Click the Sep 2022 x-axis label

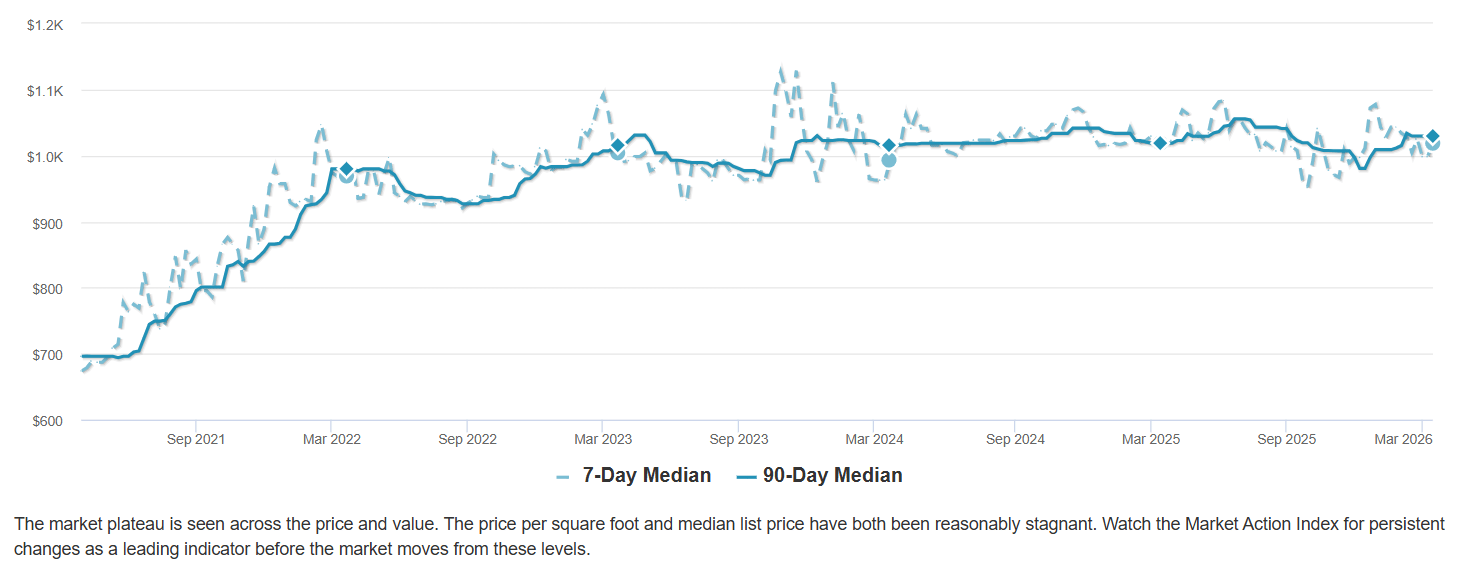pos(467,440)
